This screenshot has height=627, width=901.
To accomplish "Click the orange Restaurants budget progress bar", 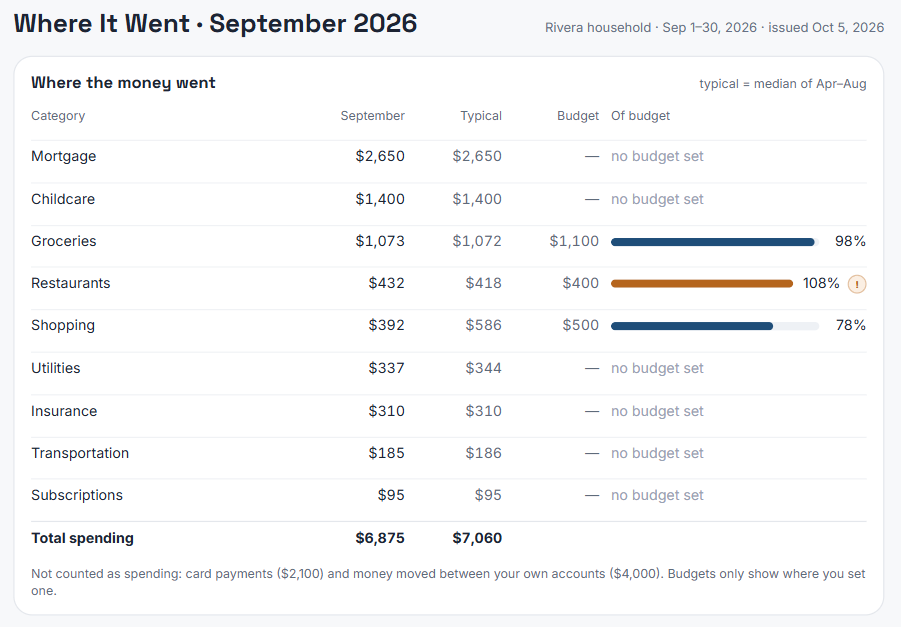I will [x=702, y=284].
